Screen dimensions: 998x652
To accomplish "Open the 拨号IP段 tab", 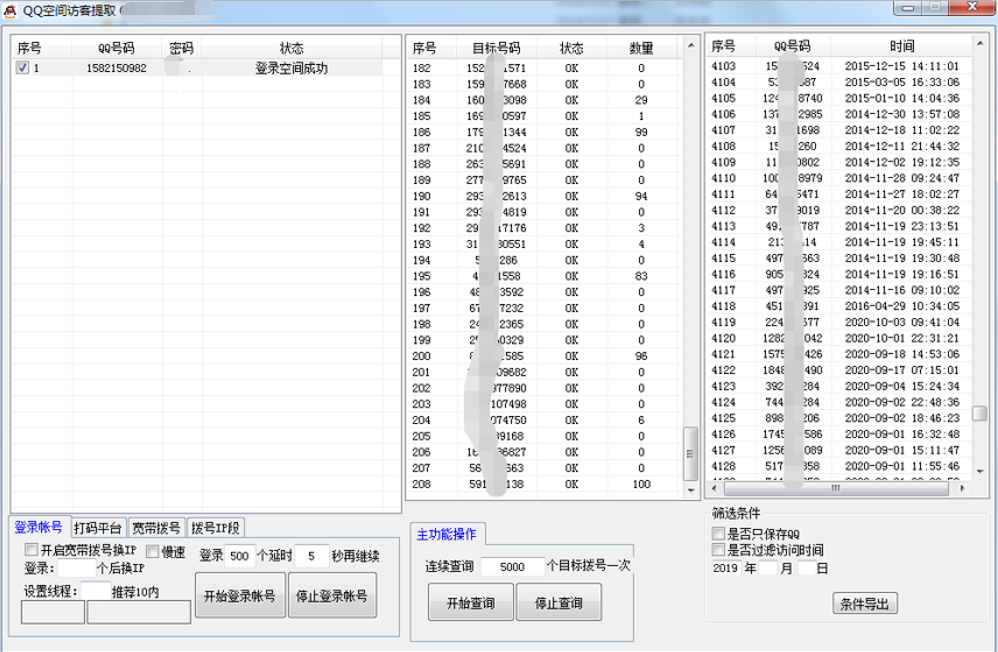I will (215, 528).
